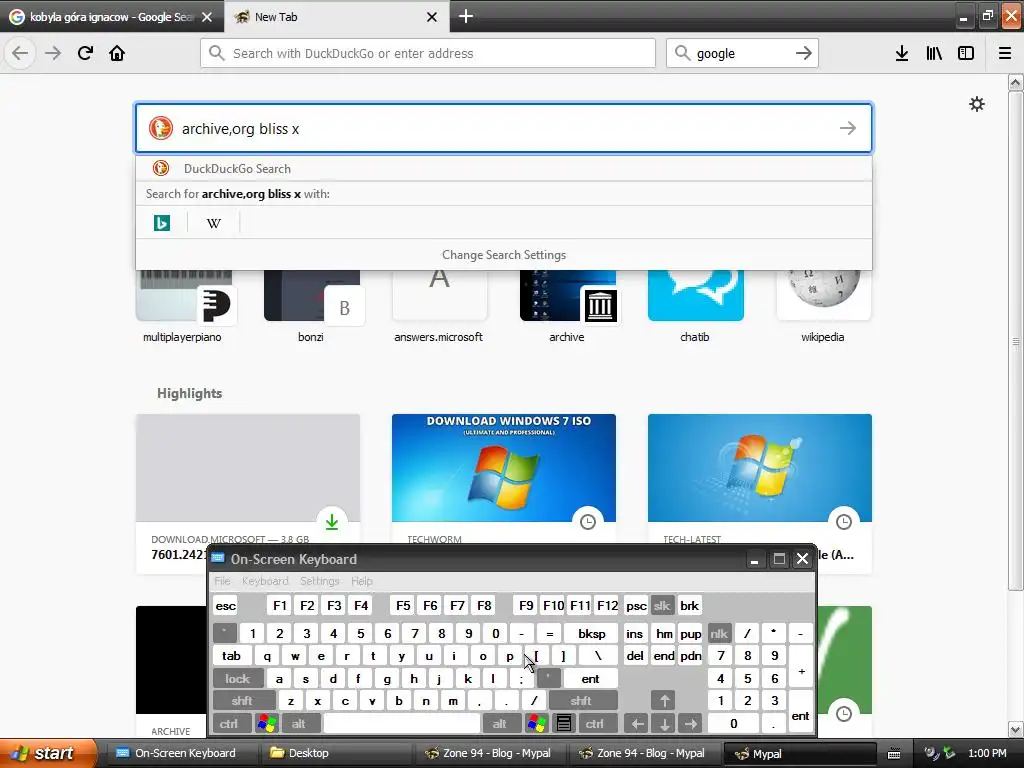The image size is (1024, 768).
Task: Click the up arrow key on-screen
Action: 664,701
